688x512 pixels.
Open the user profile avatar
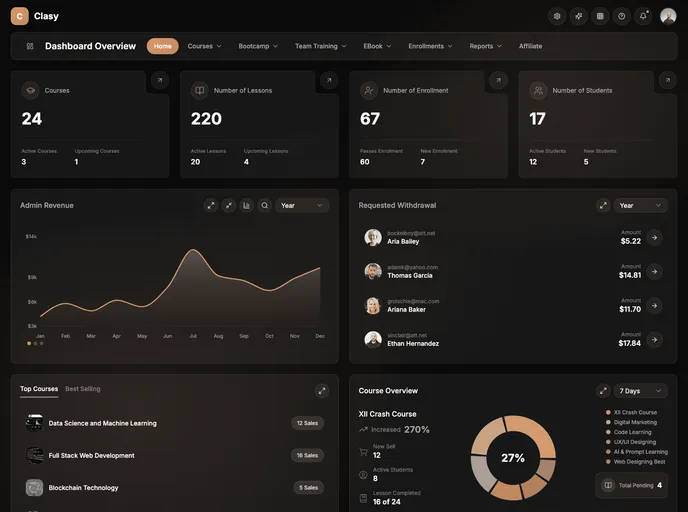pyautogui.click(x=668, y=16)
